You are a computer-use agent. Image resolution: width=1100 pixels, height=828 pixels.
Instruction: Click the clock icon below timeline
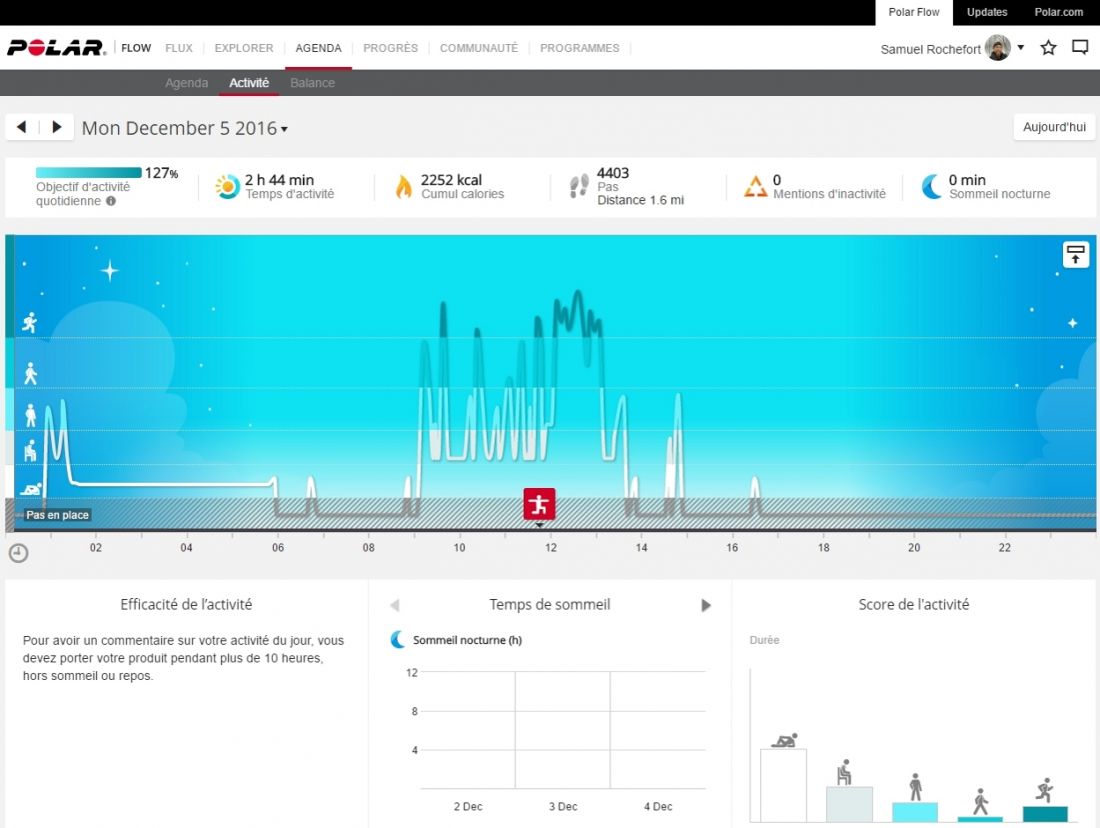(x=18, y=553)
